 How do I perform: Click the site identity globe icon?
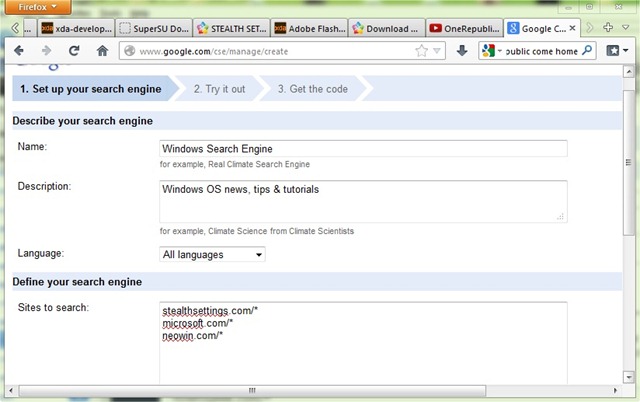pyautogui.click(x=129, y=51)
